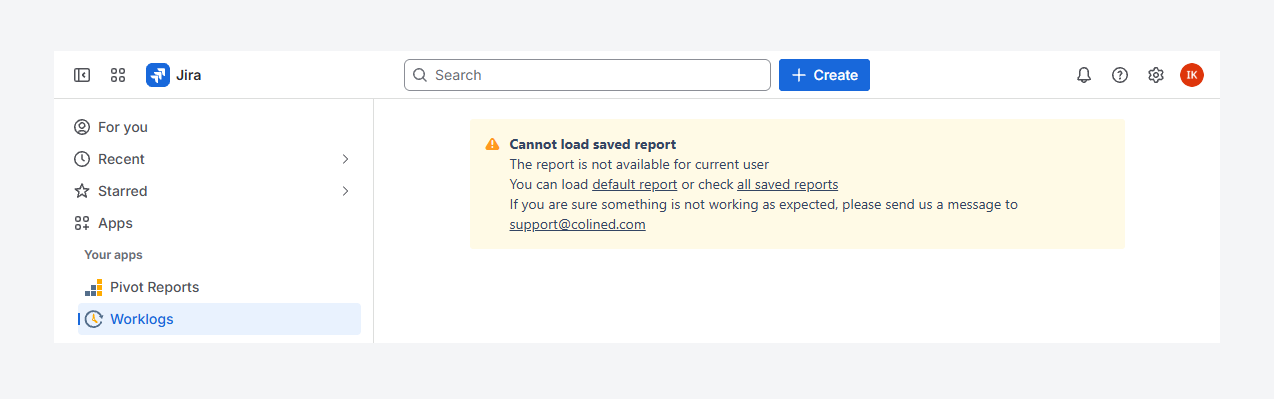The image size is (1274, 399).
Task: Click the Jira logo icon
Action: [158, 75]
